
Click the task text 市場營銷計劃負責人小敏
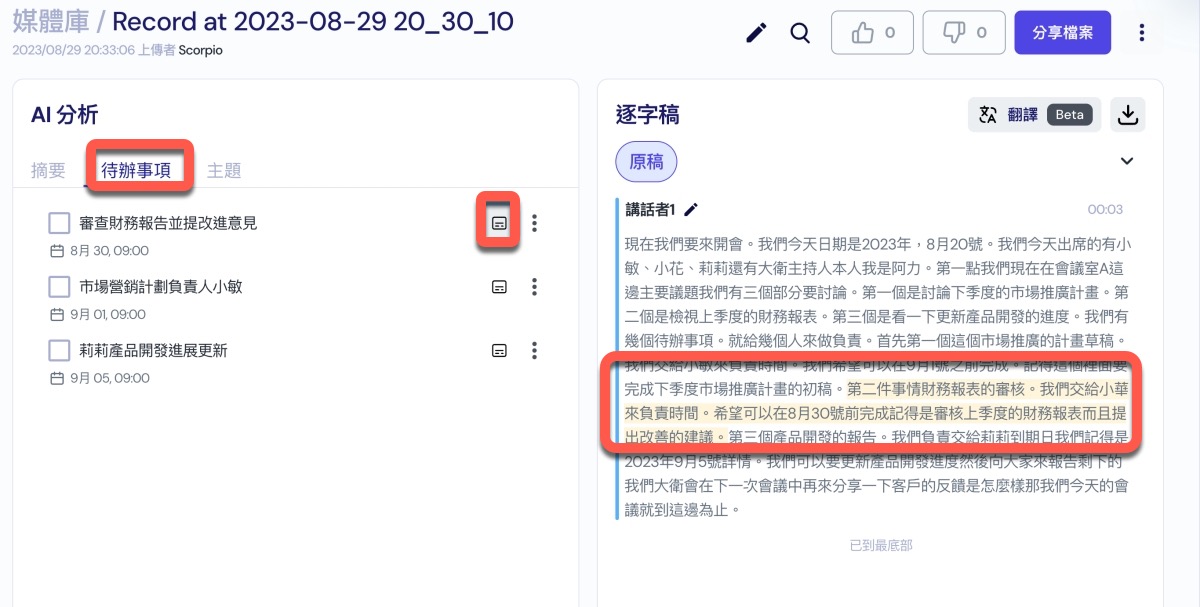pos(161,287)
